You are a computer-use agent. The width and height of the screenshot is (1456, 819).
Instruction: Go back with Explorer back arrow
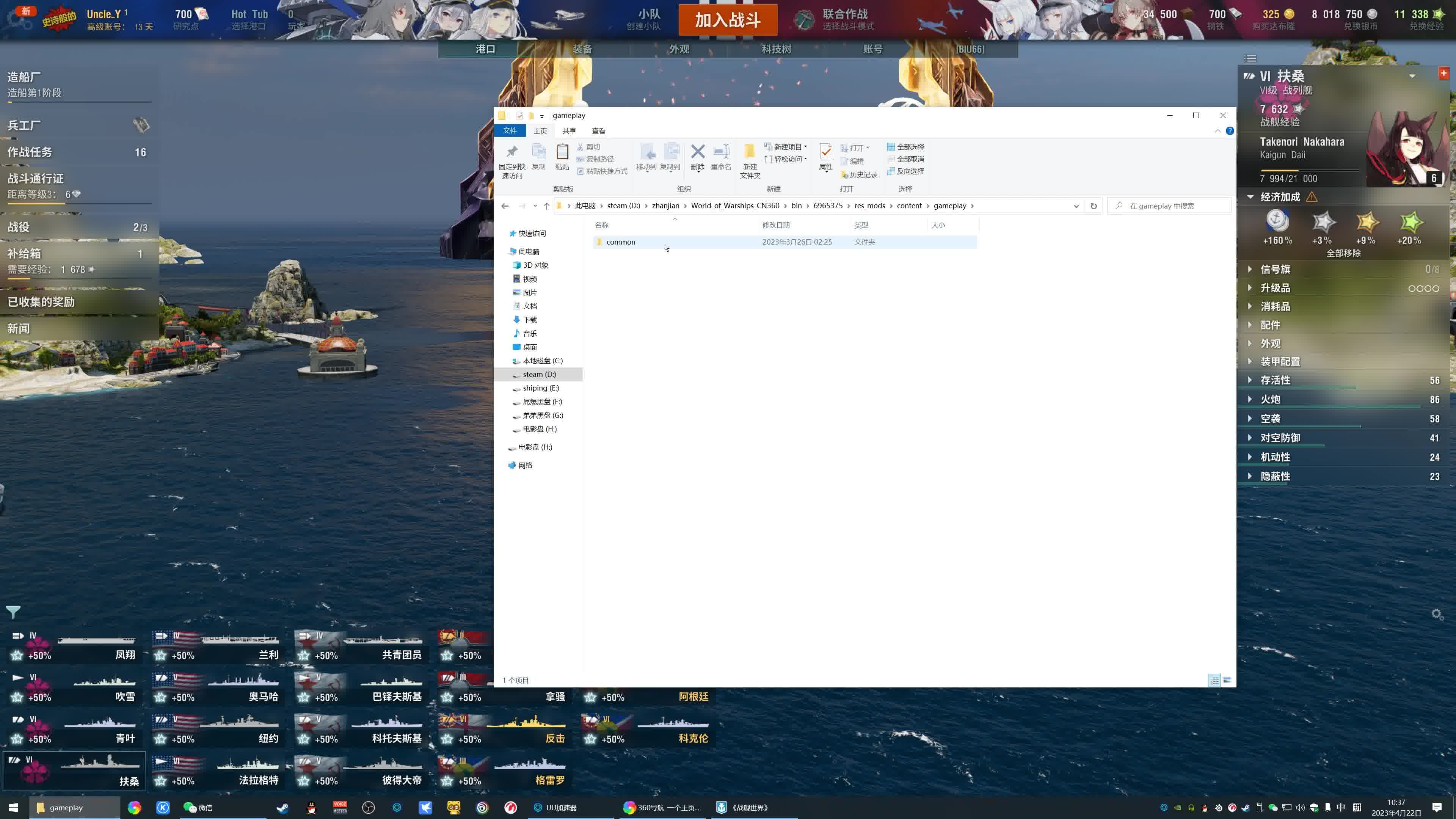505,206
